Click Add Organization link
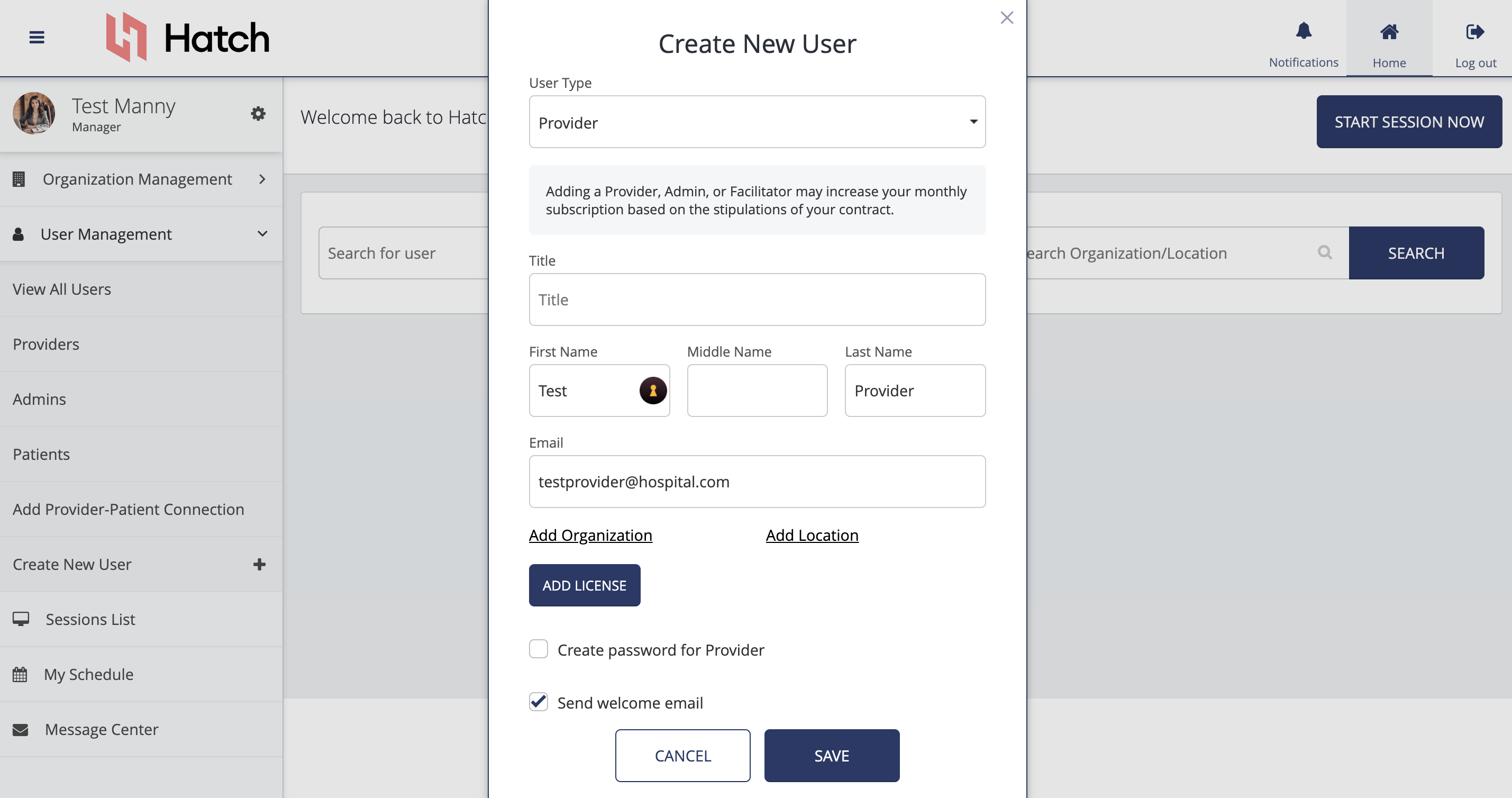Image resolution: width=1512 pixels, height=798 pixels. pos(590,535)
